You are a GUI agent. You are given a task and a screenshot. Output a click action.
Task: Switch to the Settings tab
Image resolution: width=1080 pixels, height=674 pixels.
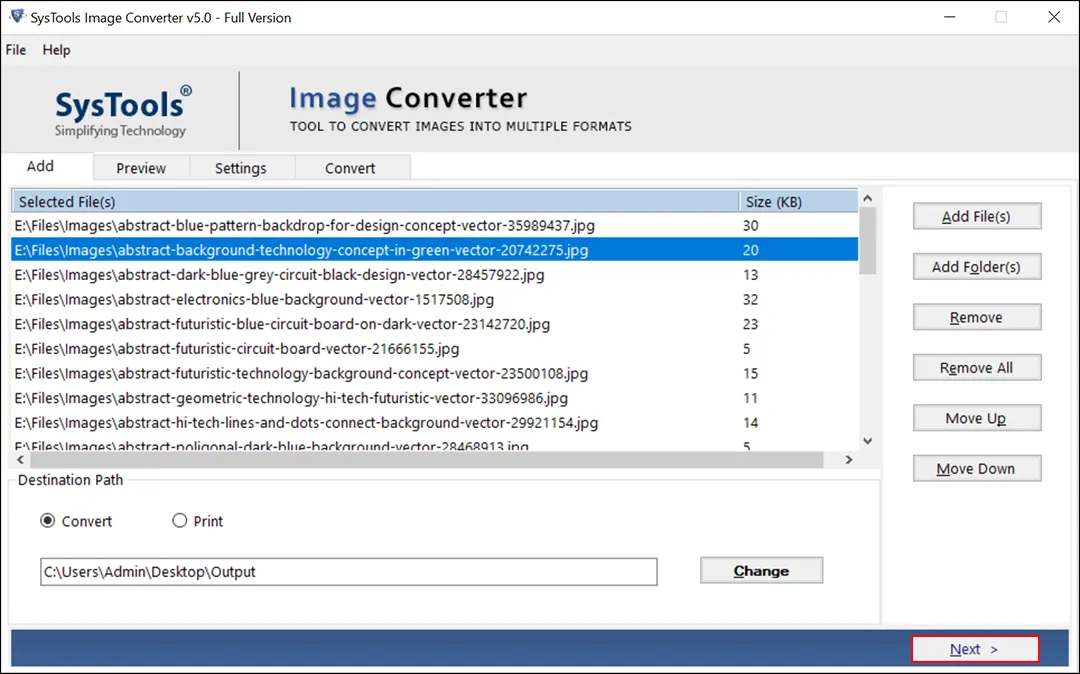pyautogui.click(x=241, y=167)
